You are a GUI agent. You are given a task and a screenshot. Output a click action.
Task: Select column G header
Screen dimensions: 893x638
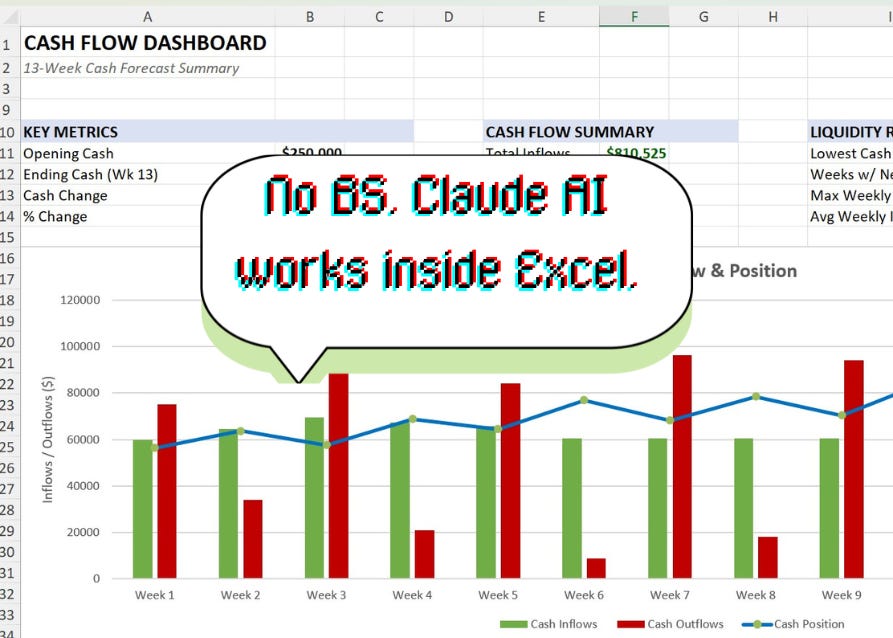(x=704, y=17)
